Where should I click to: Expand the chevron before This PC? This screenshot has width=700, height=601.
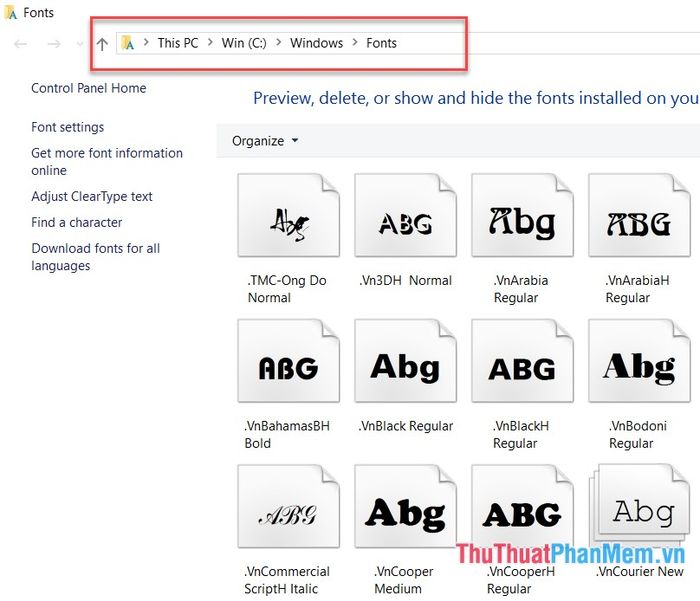[146, 43]
